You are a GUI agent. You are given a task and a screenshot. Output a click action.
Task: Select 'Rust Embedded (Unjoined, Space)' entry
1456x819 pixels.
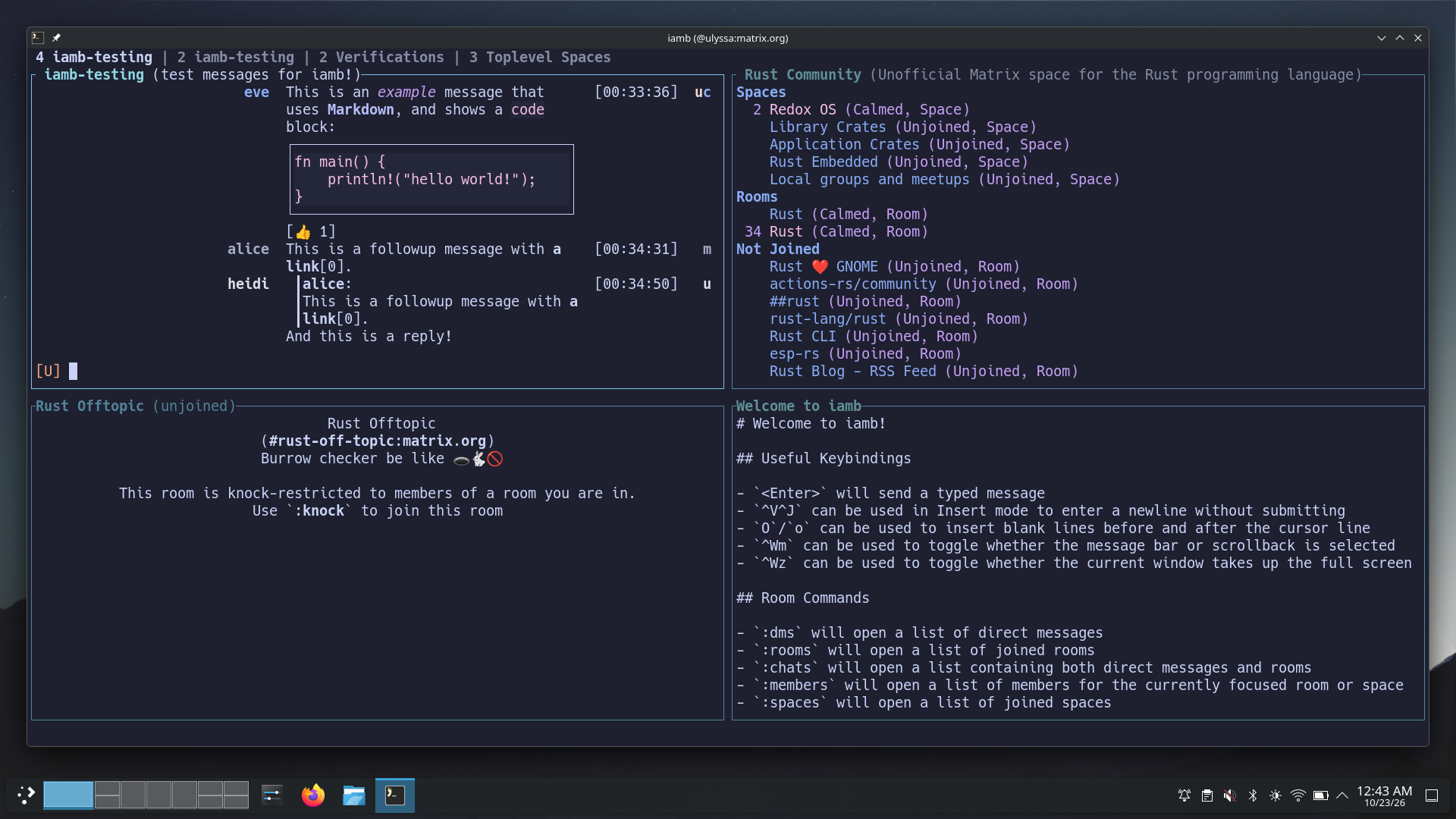point(899,162)
